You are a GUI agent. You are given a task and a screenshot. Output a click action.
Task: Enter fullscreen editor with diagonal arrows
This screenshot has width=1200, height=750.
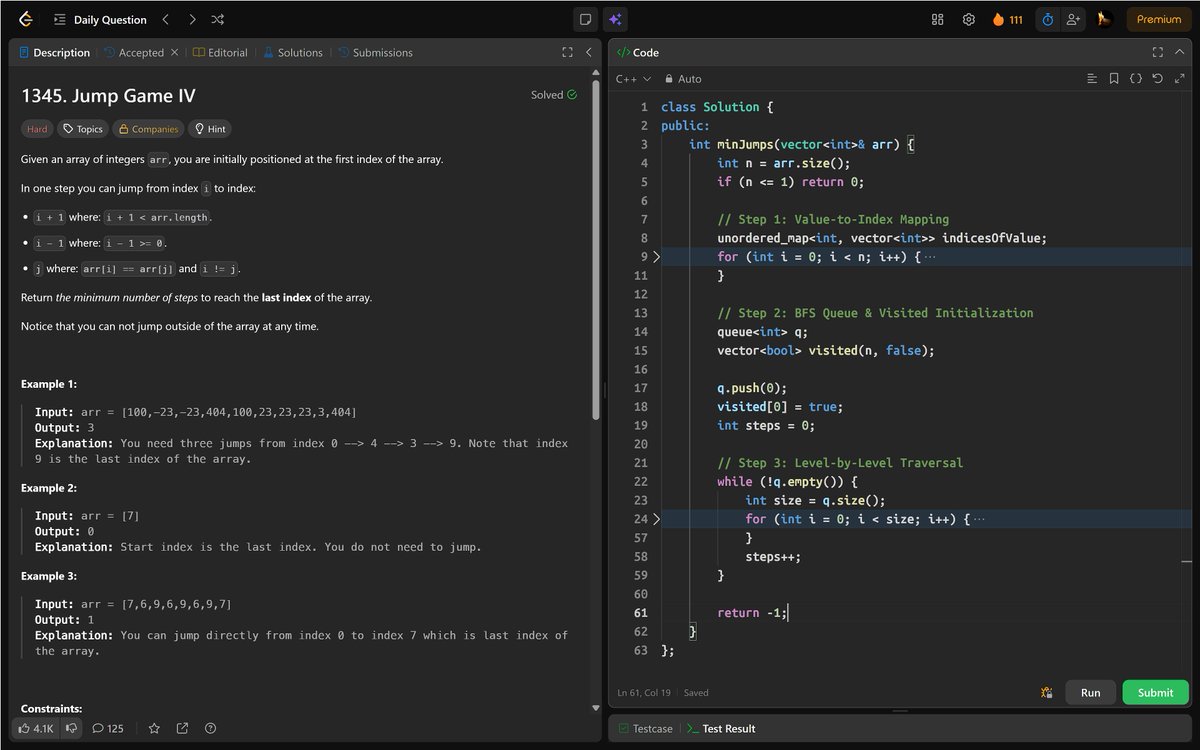coord(1178,78)
